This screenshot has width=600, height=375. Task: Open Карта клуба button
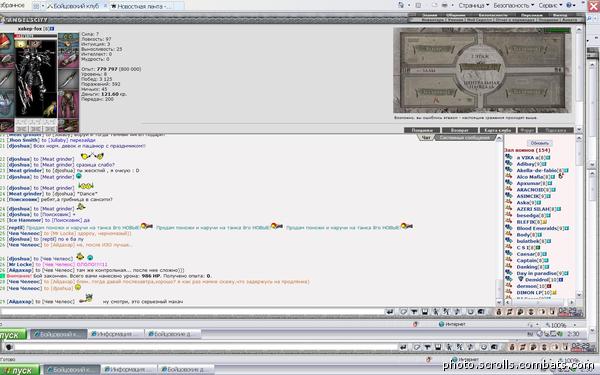(497, 130)
